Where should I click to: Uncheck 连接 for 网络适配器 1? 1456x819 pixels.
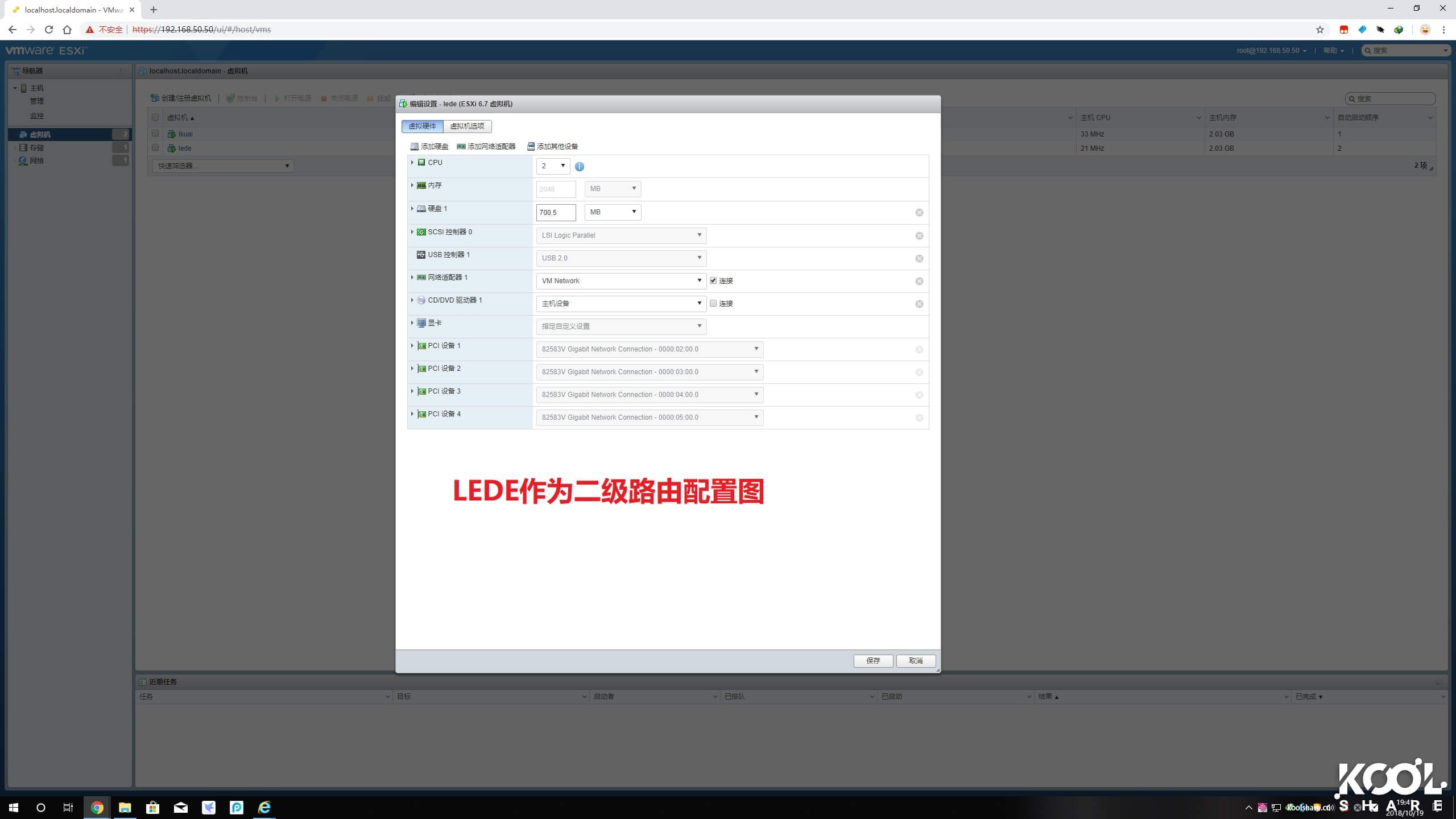[713, 280]
